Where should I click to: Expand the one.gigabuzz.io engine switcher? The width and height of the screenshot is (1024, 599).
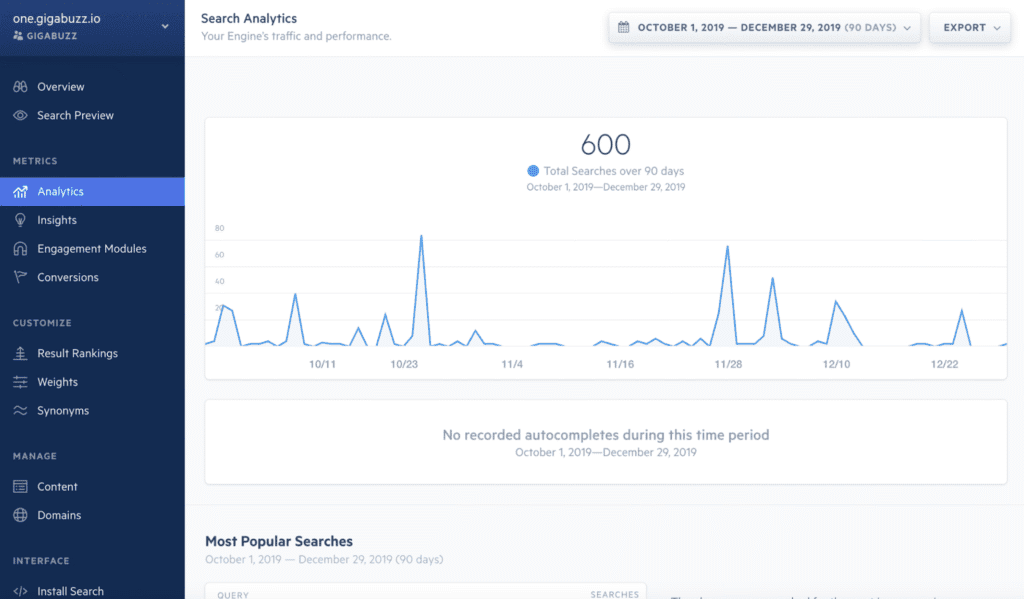point(165,27)
